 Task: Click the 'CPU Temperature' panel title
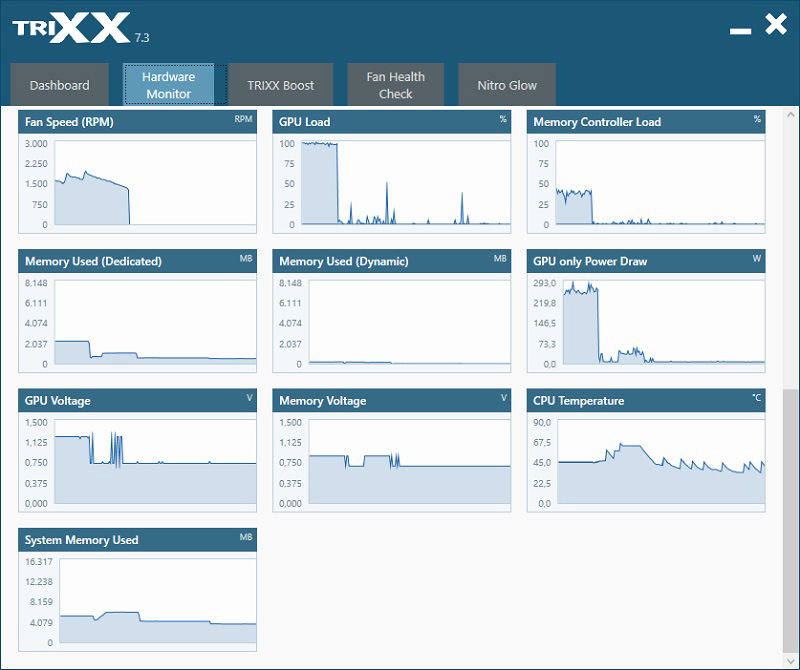579,401
